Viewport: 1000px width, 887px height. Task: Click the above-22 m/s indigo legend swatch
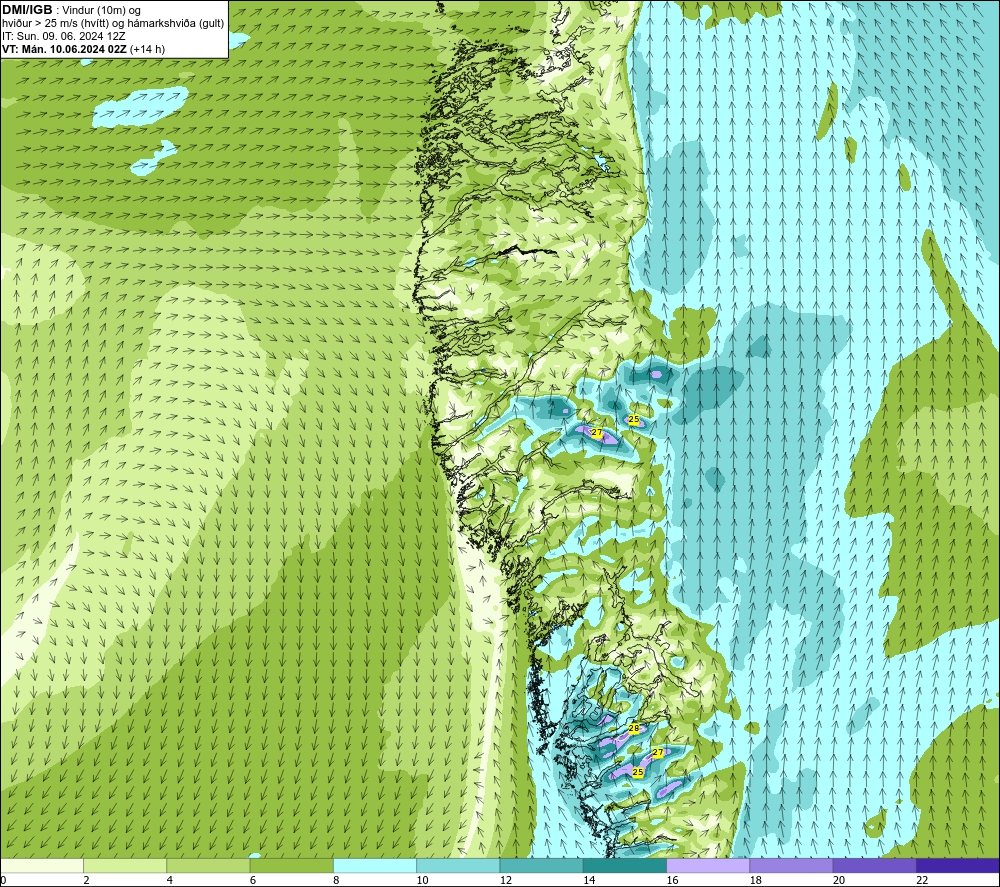[958, 865]
